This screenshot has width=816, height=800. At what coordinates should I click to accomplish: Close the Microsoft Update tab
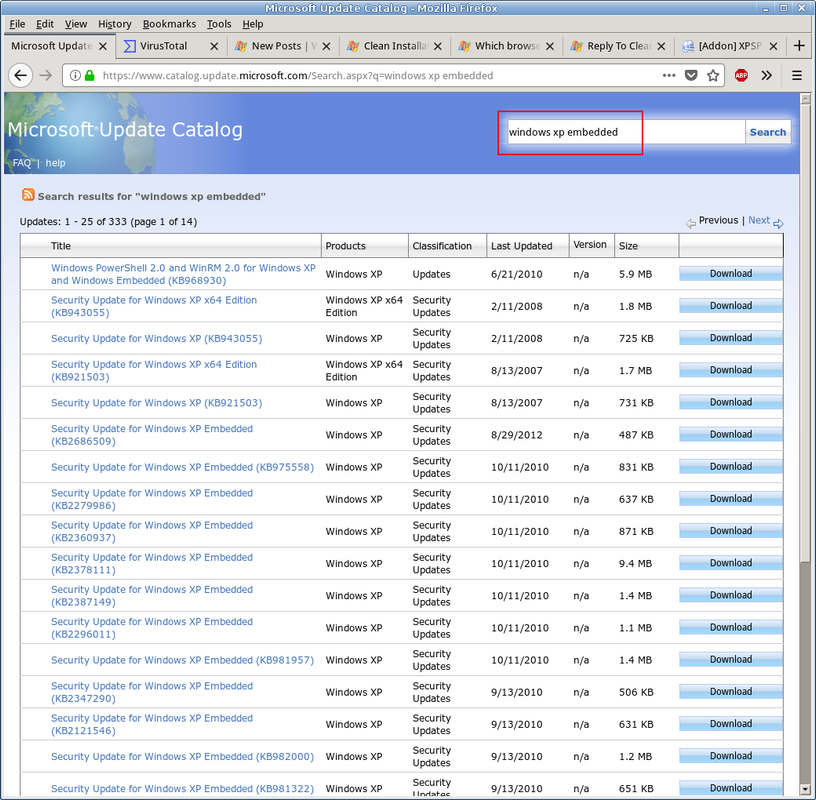(103, 46)
